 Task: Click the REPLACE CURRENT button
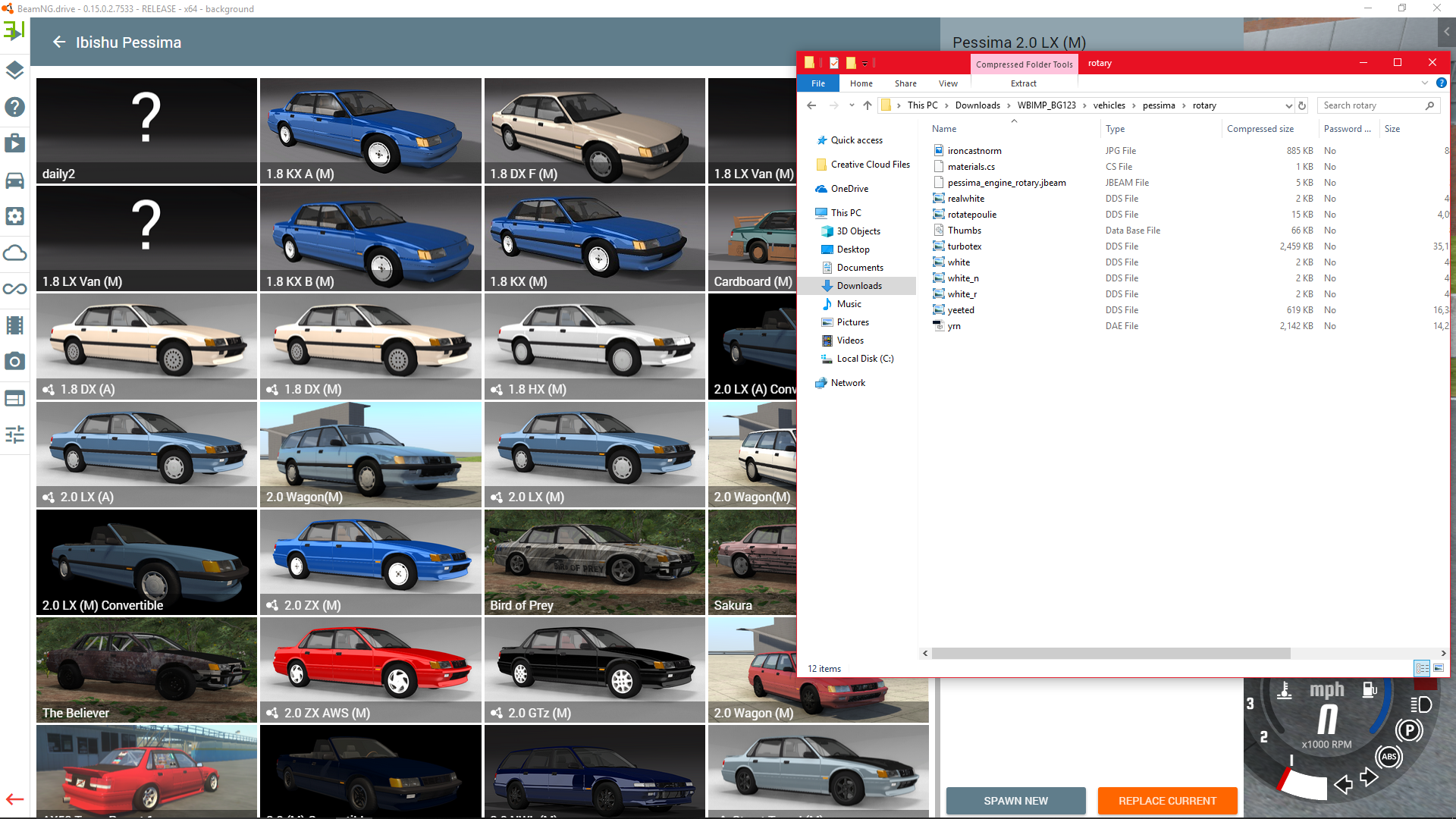coord(1167,801)
